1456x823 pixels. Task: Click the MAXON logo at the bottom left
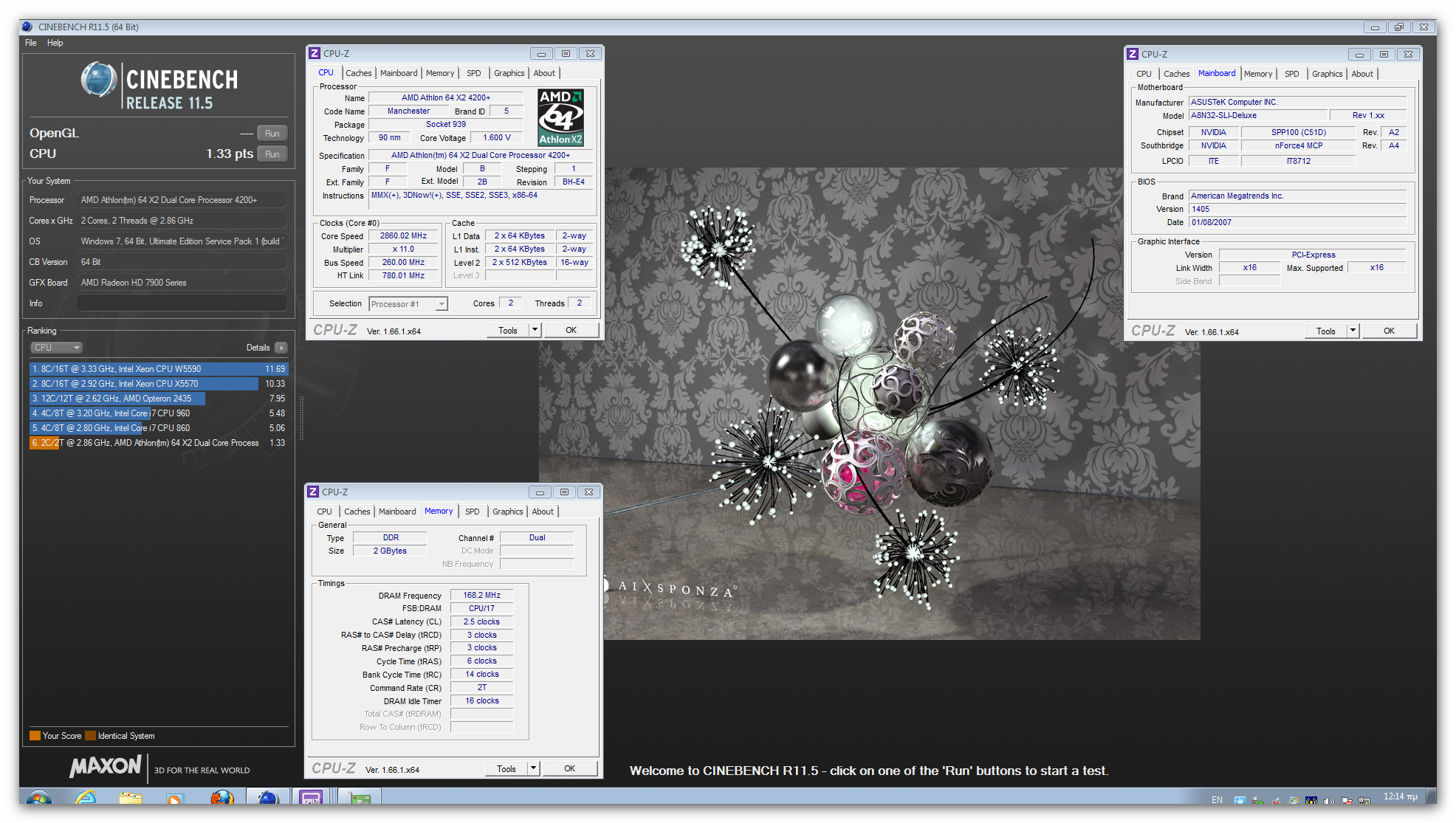pyautogui.click(x=106, y=767)
